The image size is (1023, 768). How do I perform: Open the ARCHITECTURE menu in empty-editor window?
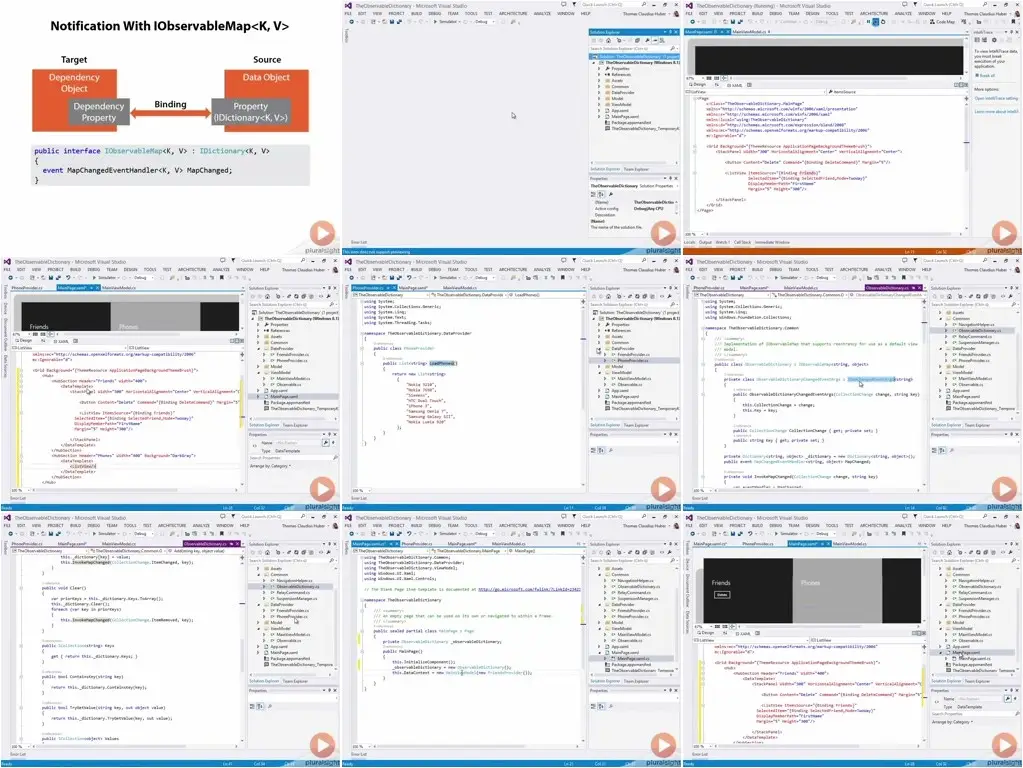tap(513, 13)
